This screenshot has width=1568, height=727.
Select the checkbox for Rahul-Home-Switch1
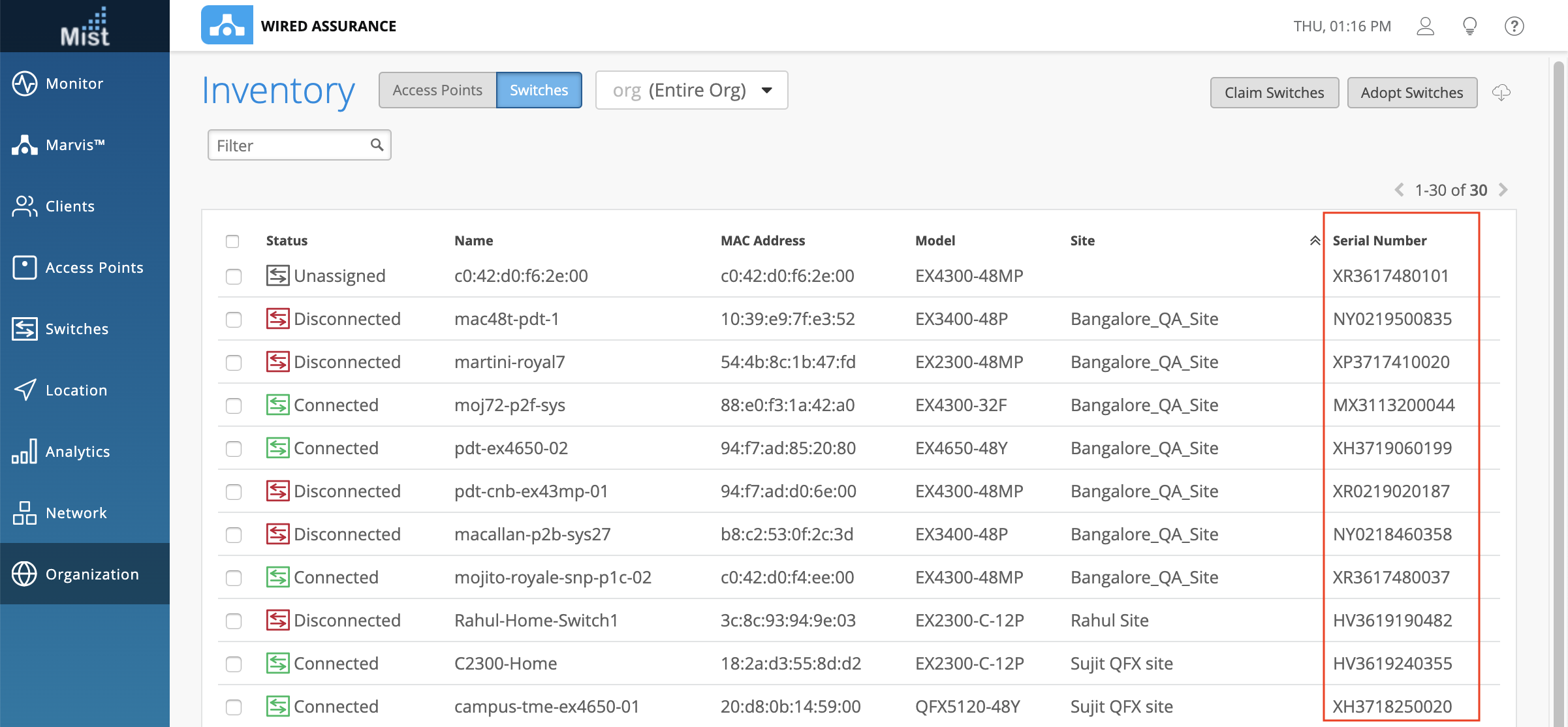click(234, 621)
